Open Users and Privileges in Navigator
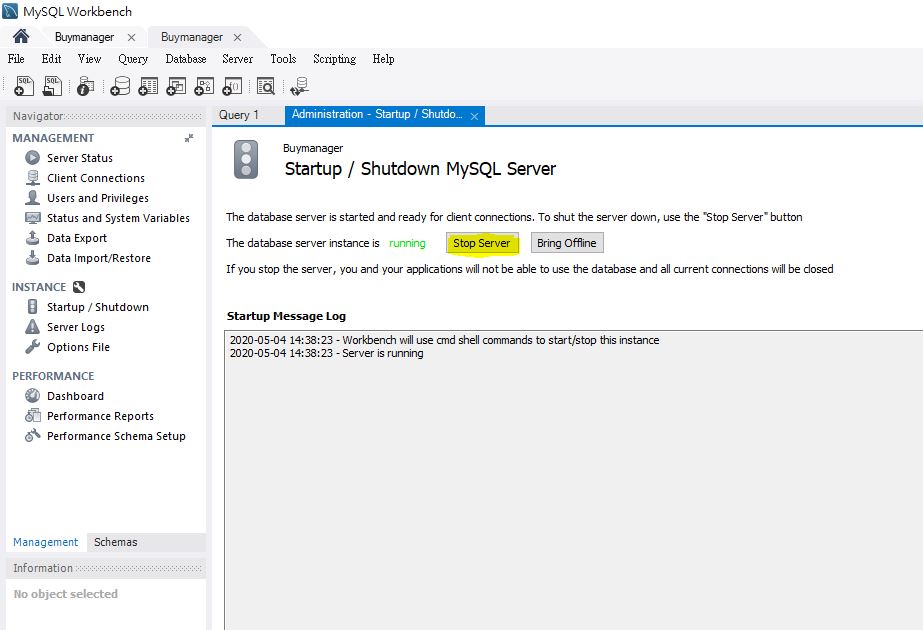923x630 pixels. coord(97,198)
